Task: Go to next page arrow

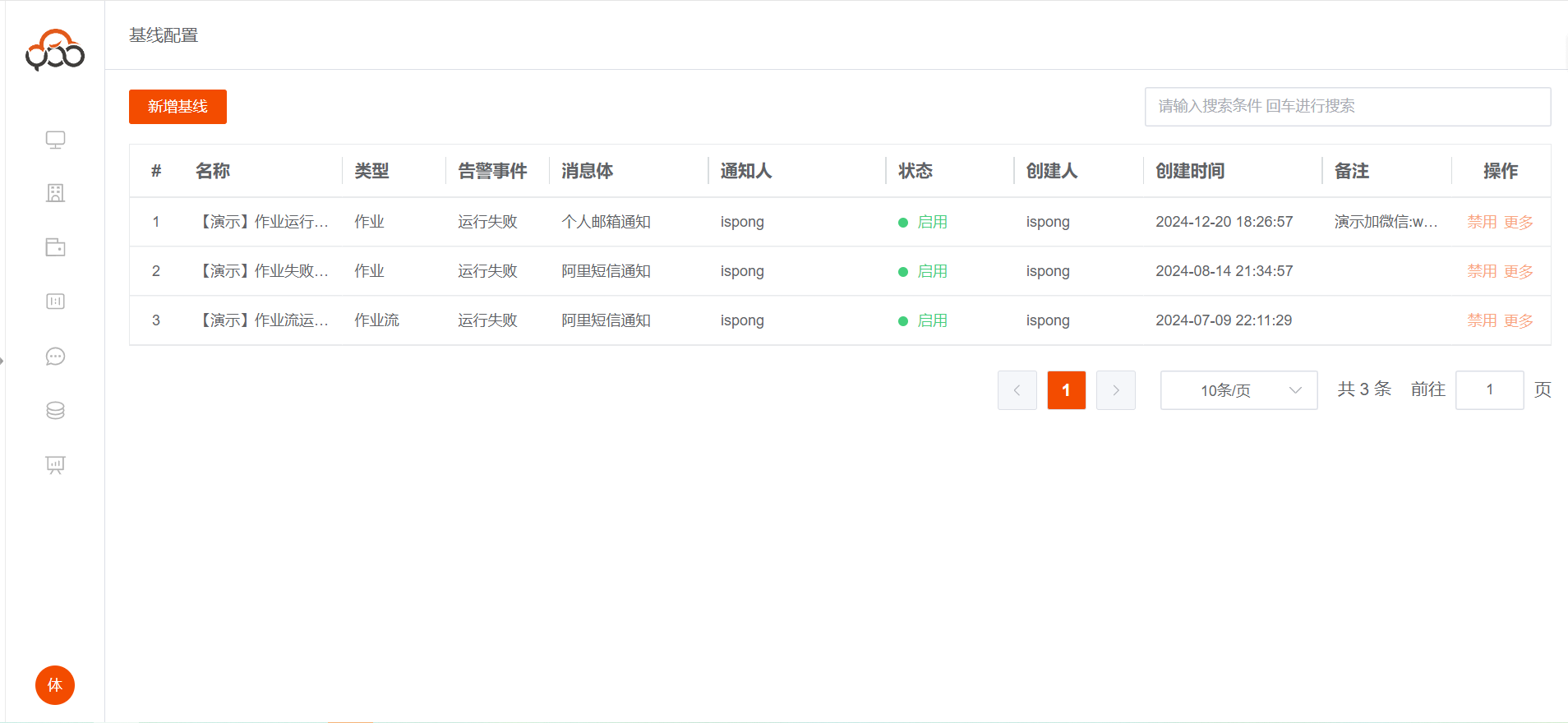Action: [1115, 390]
